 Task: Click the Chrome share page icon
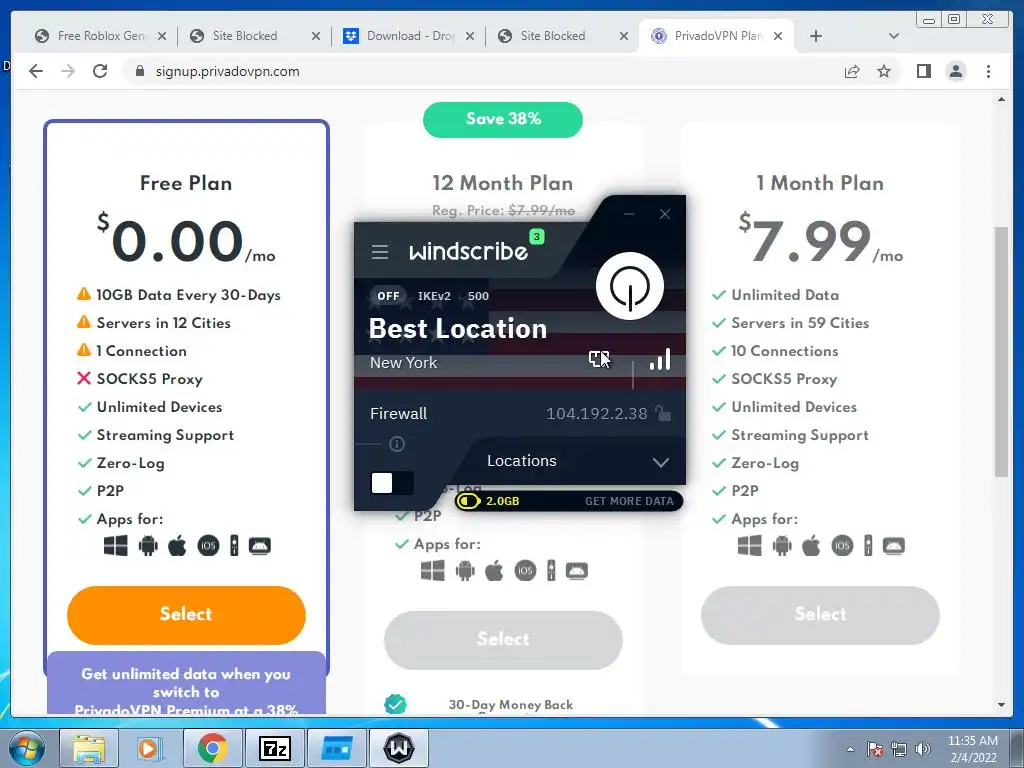tap(852, 71)
